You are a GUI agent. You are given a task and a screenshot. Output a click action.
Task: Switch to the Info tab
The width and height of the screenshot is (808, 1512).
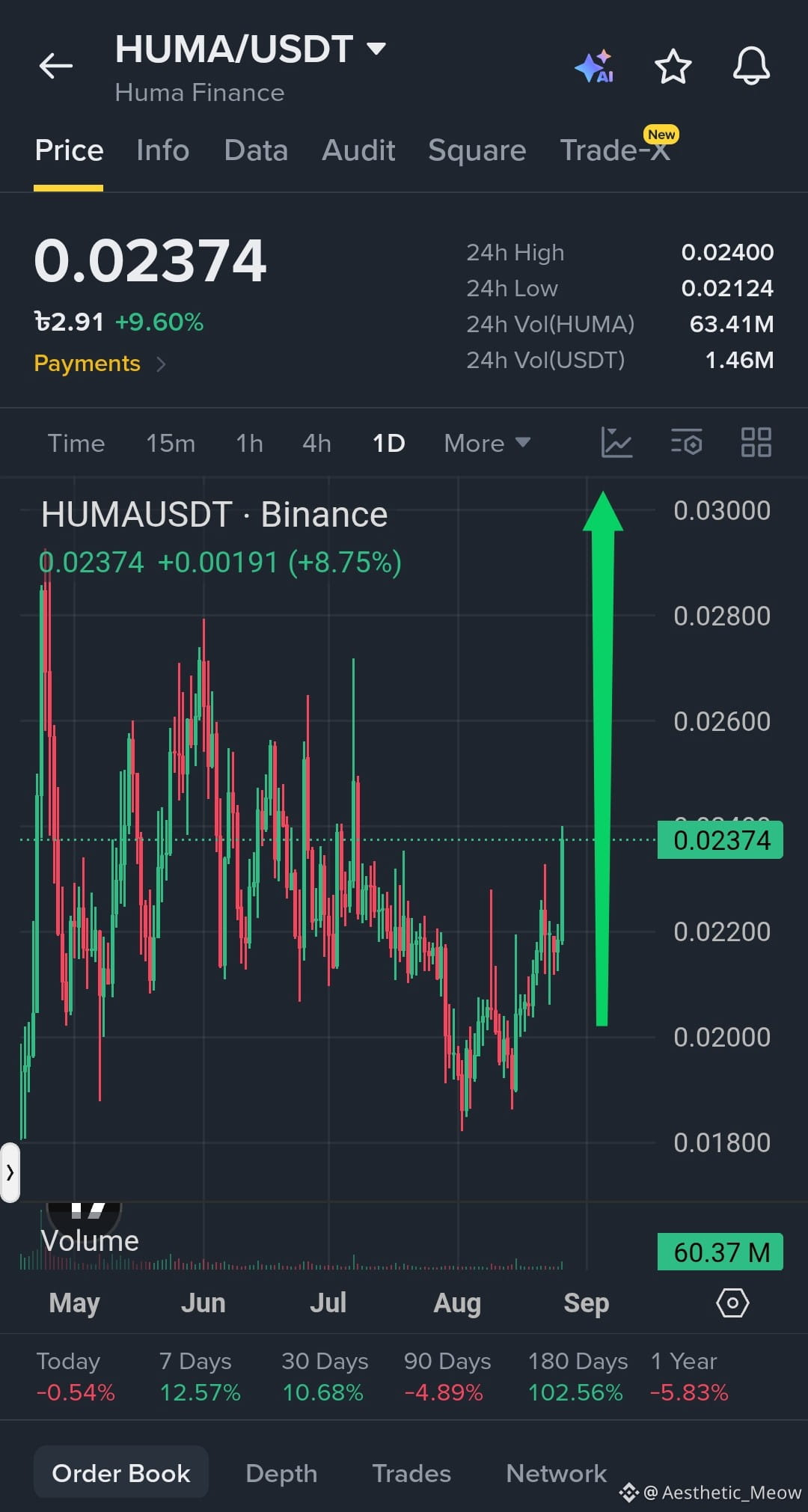162,150
